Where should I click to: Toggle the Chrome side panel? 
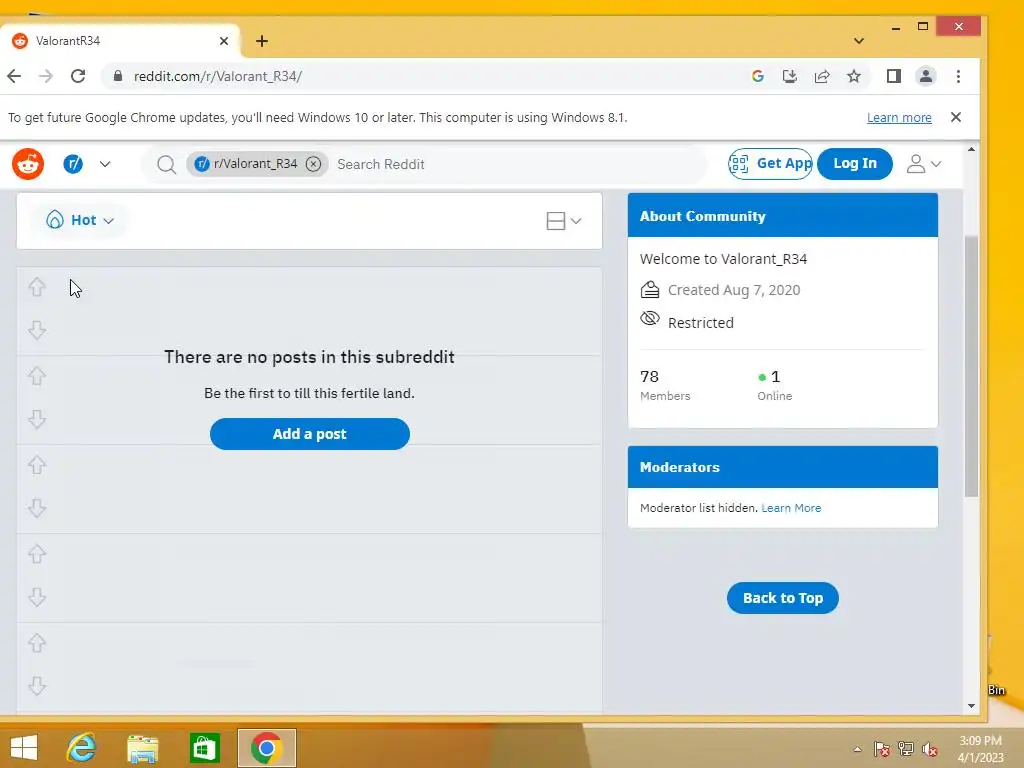click(894, 76)
